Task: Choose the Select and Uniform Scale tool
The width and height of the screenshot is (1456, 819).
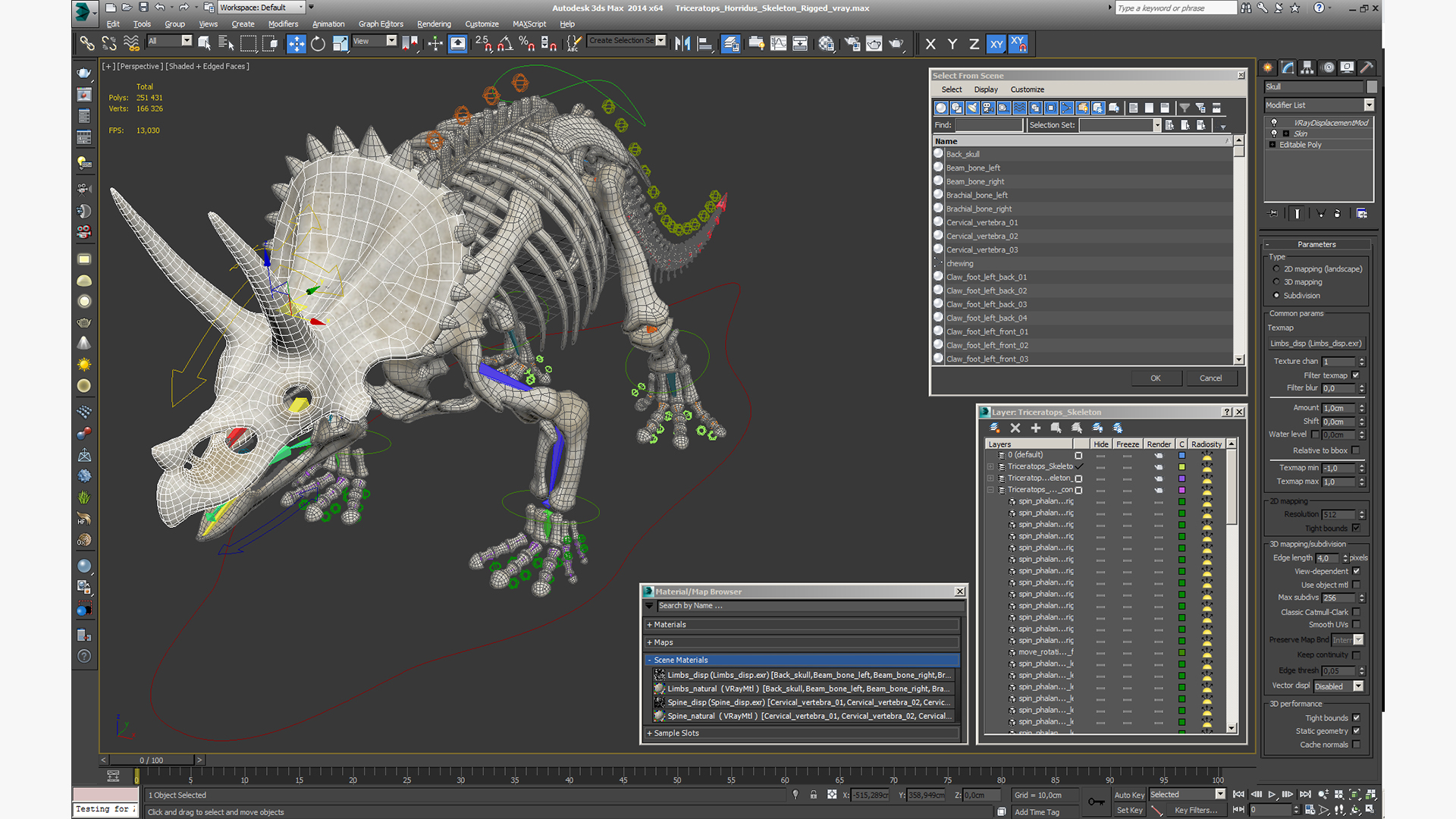Action: 340,43
